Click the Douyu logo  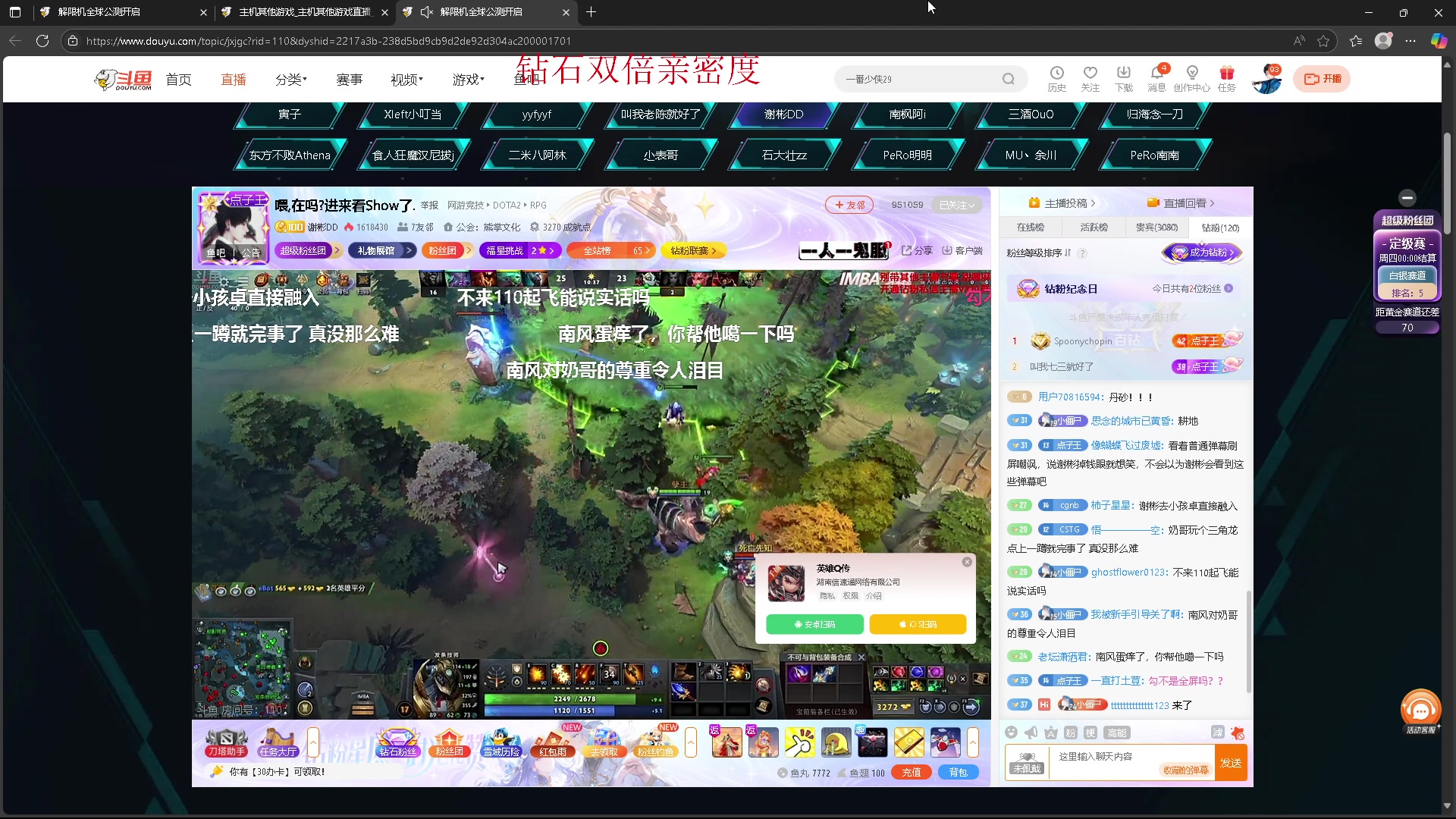click(x=124, y=79)
